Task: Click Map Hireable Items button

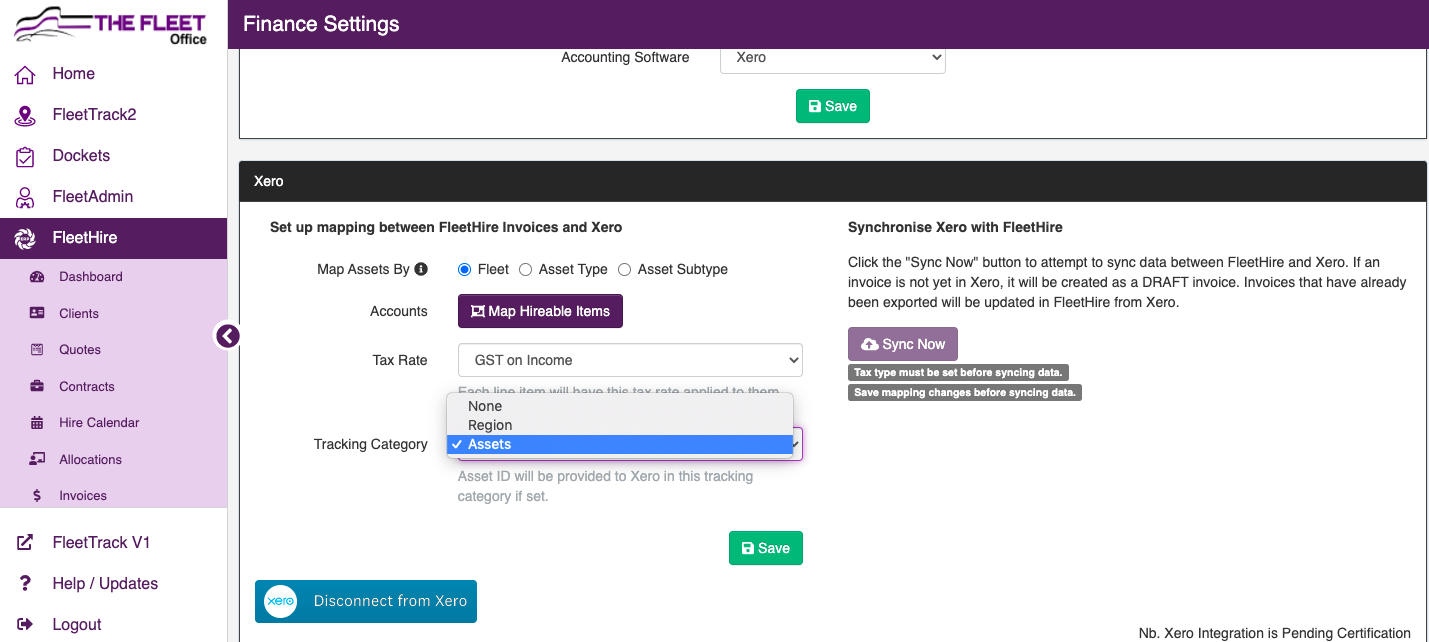Action: point(540,311)
